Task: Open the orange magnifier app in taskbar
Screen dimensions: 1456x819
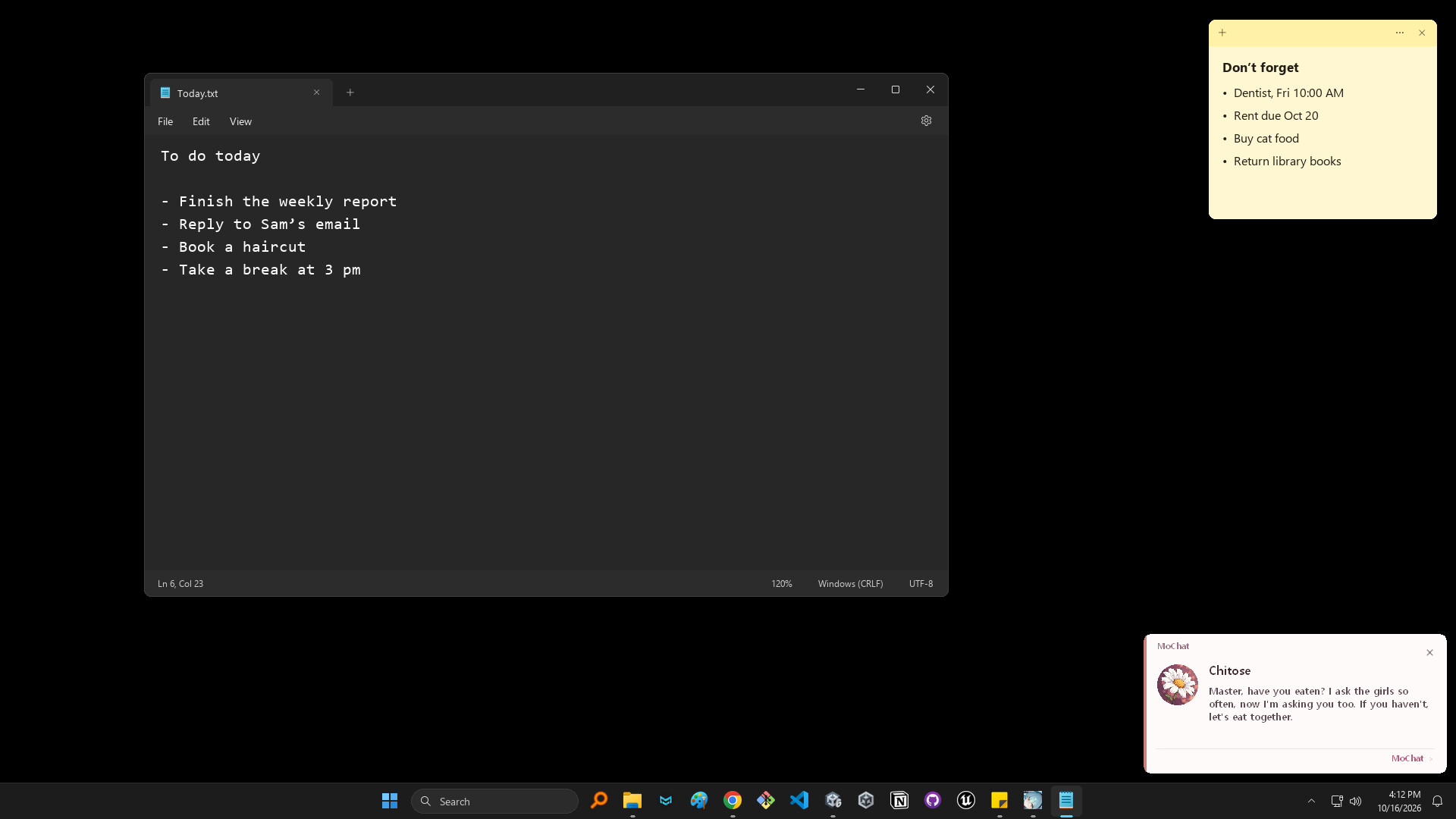Action: pos(599,801)
